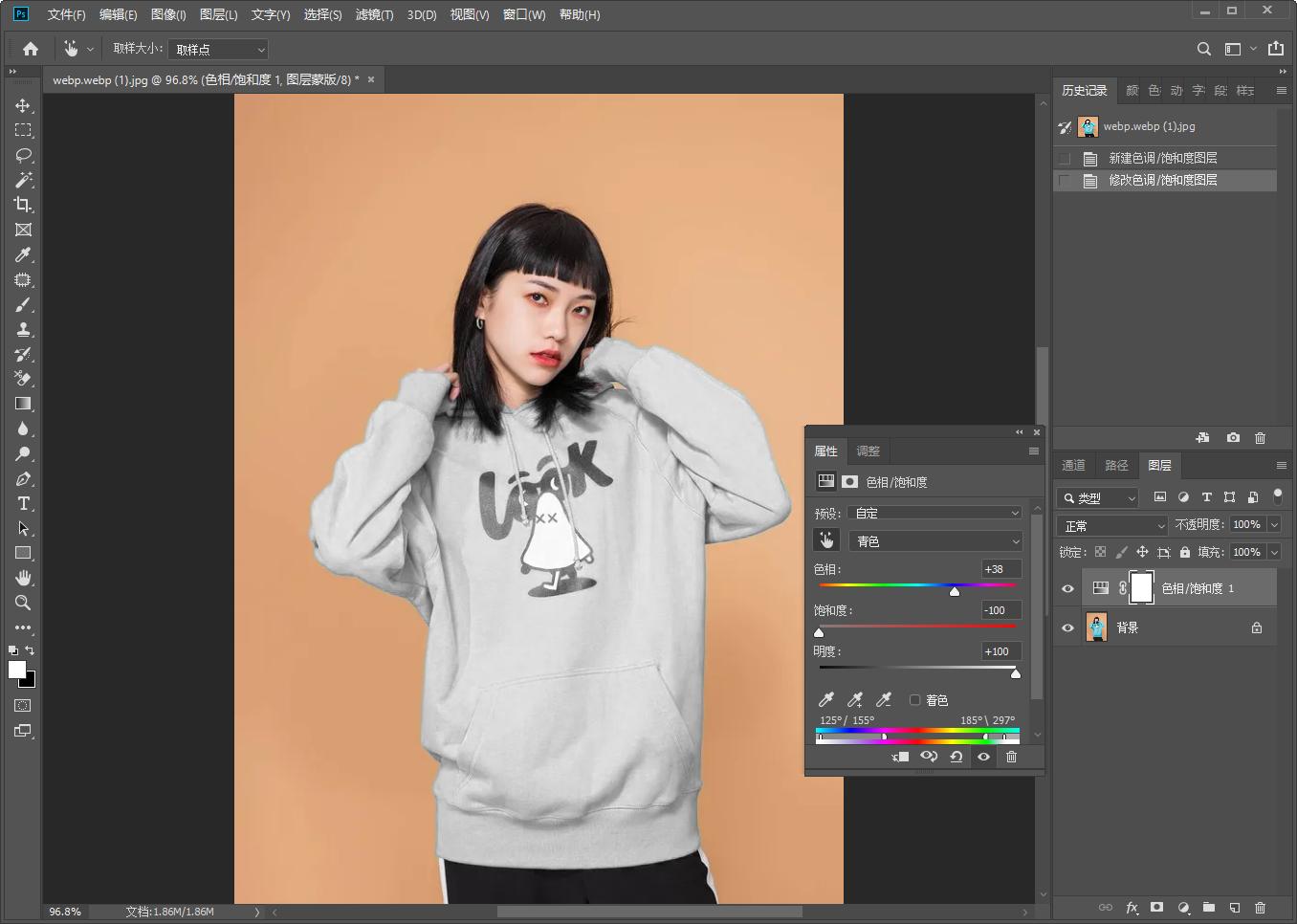The image size is (1297, 924).
Task: Click the 饱和度 value input field
Action: coord(1000,610)
